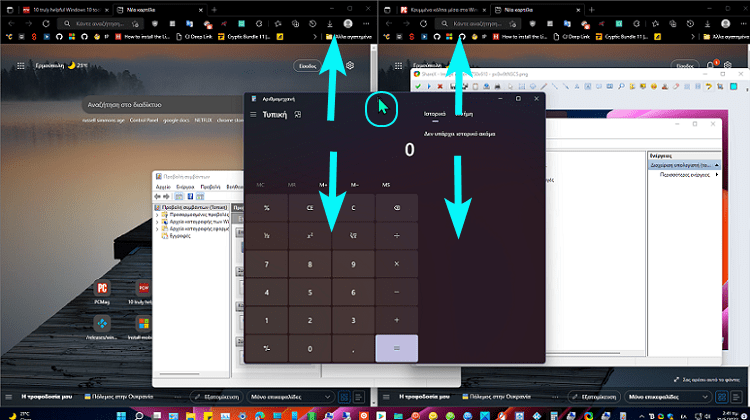This screenshot has width=750, height=420.
Task: Open 'Μόνο επικεφαλίδες' dropdown in left Edge window
Action: point(290,397)
